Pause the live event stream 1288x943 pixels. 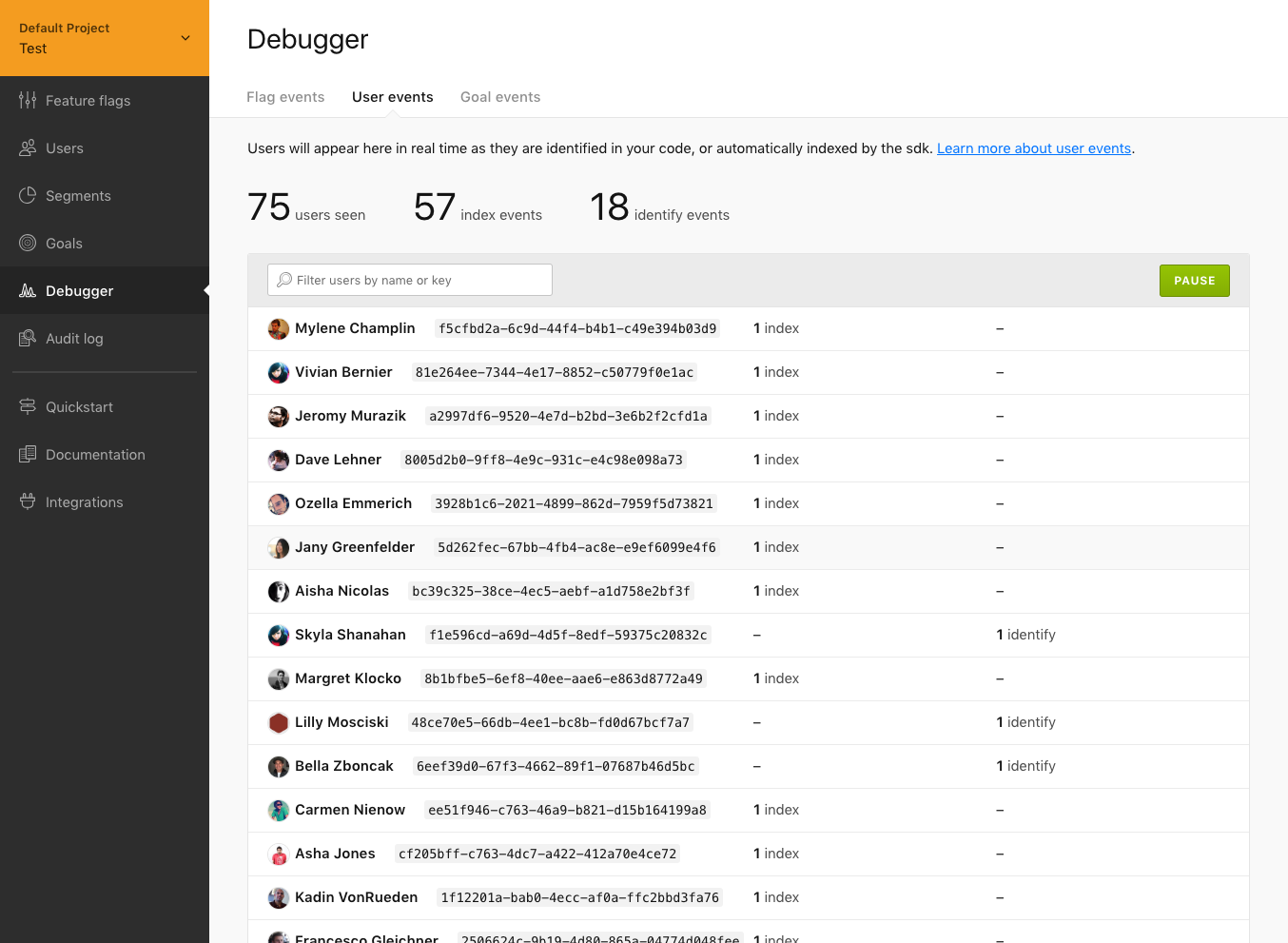(1194, 281)
